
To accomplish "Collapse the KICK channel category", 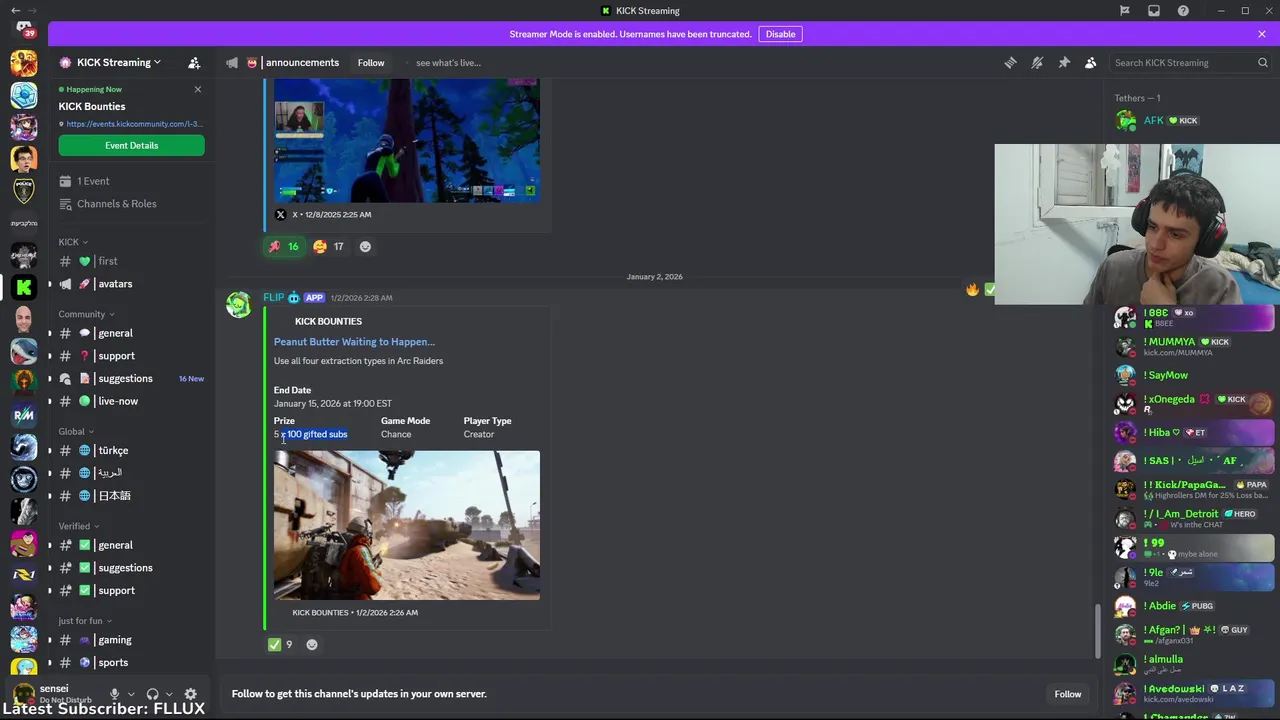I will (x=73, y=242).
